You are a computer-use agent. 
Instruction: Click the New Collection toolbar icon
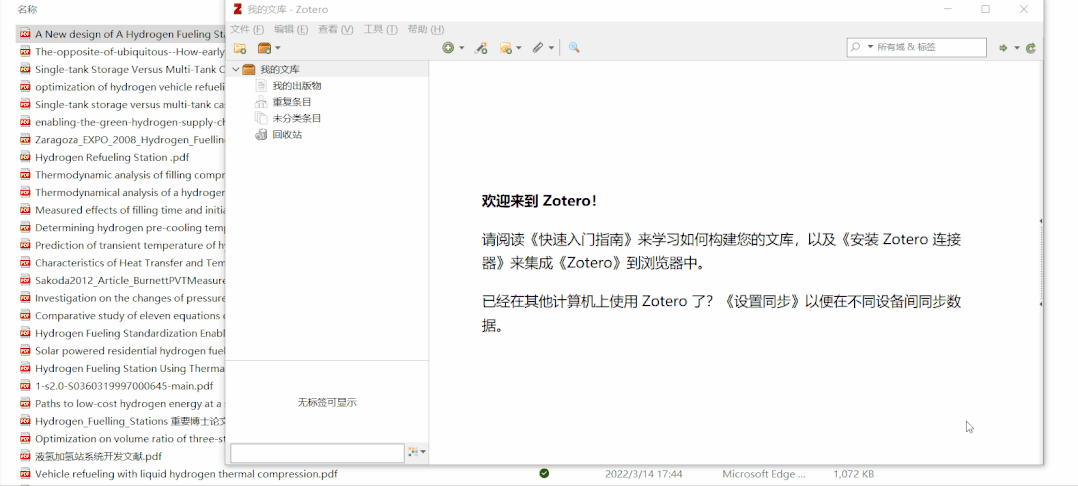pos(240,48)
